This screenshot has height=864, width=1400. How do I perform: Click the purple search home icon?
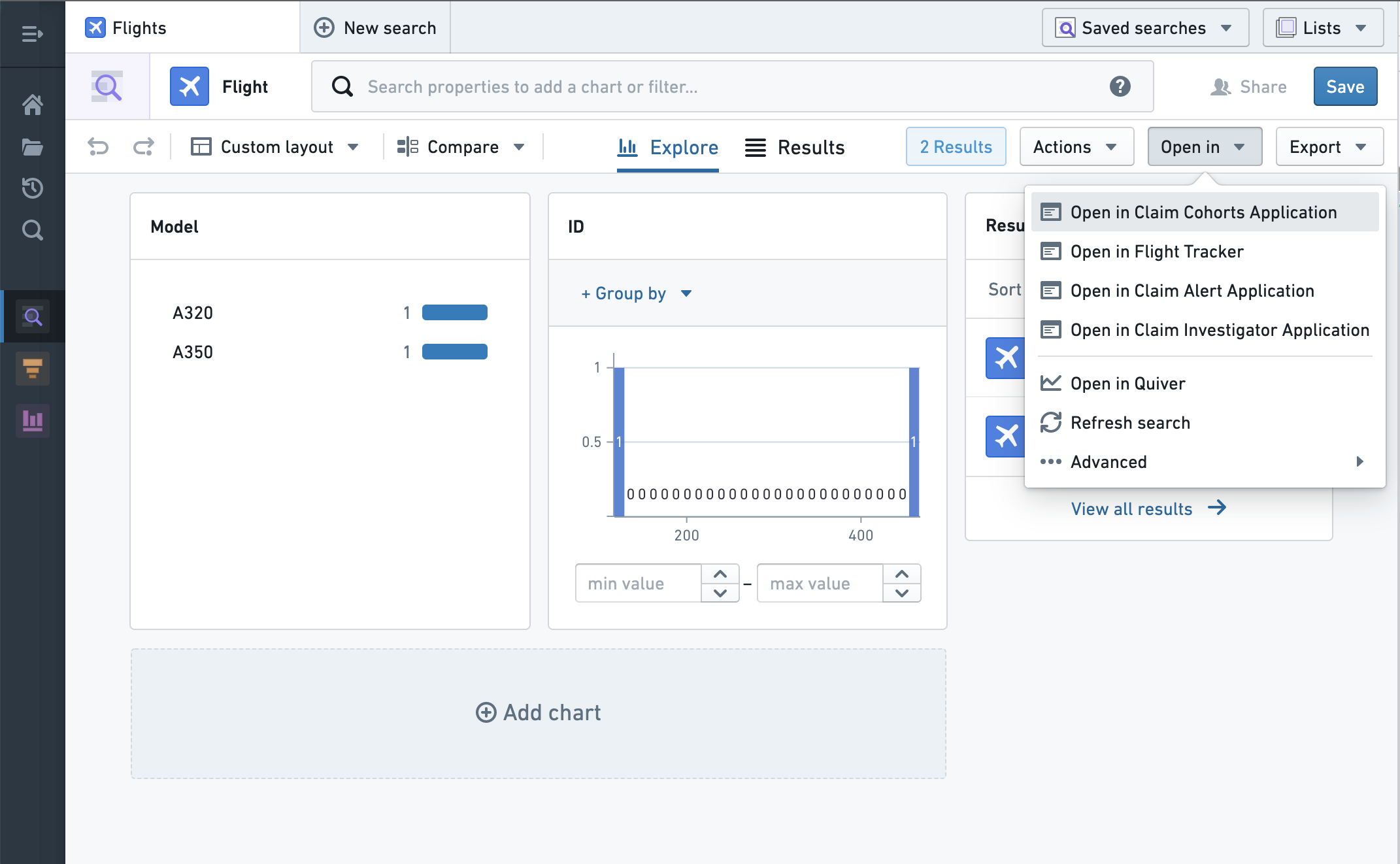pyautogui.click(x=108, y=86)
